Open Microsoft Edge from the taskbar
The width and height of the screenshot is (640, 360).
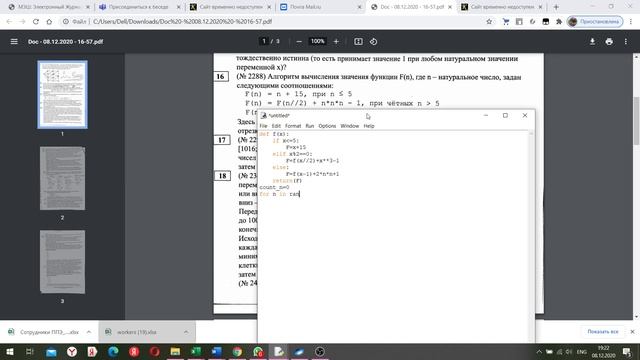pos(113,351)
